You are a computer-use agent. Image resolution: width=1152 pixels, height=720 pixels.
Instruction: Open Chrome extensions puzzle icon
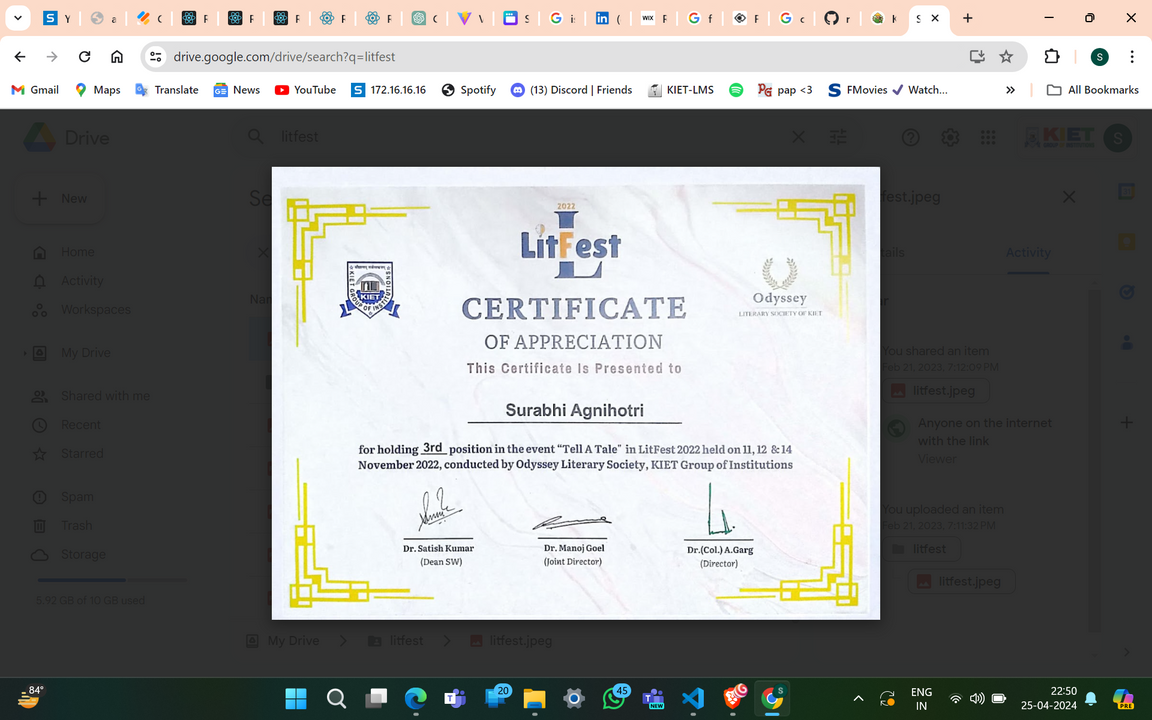point(1051,57)
